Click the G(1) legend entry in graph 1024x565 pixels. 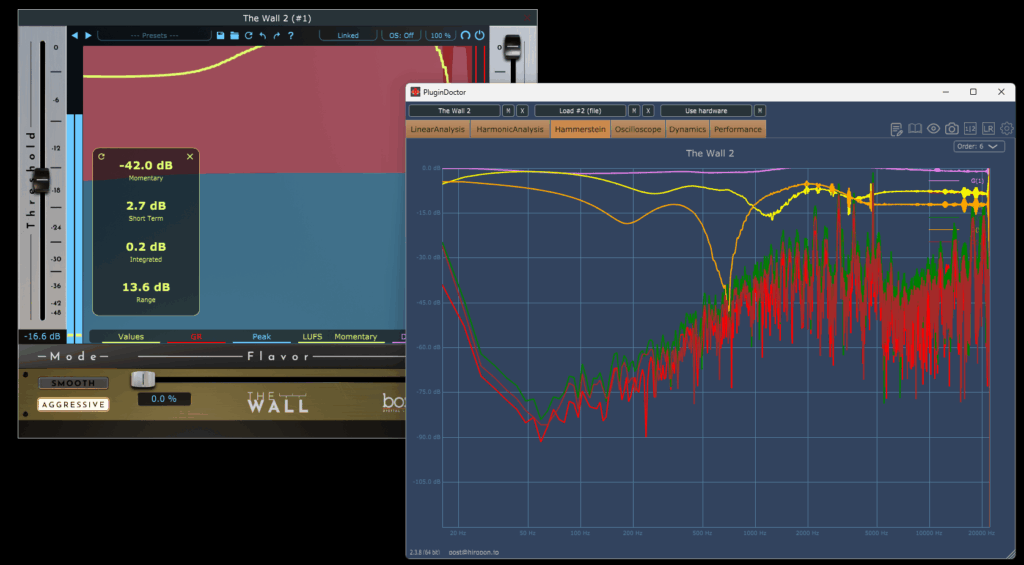coord(978,180)
